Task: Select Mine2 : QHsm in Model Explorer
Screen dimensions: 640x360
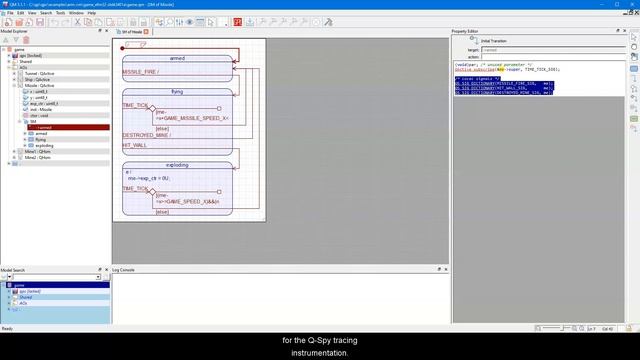Action: [x=38, y=158]
